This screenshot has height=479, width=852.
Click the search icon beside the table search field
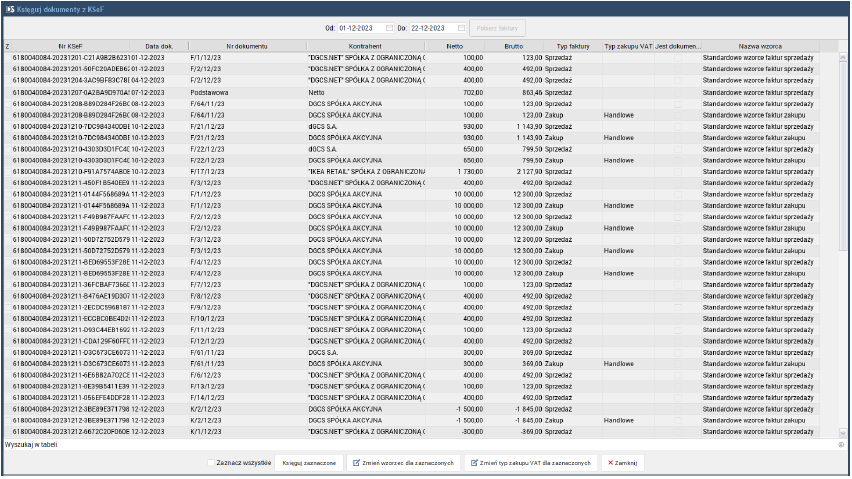click(841, 444)
